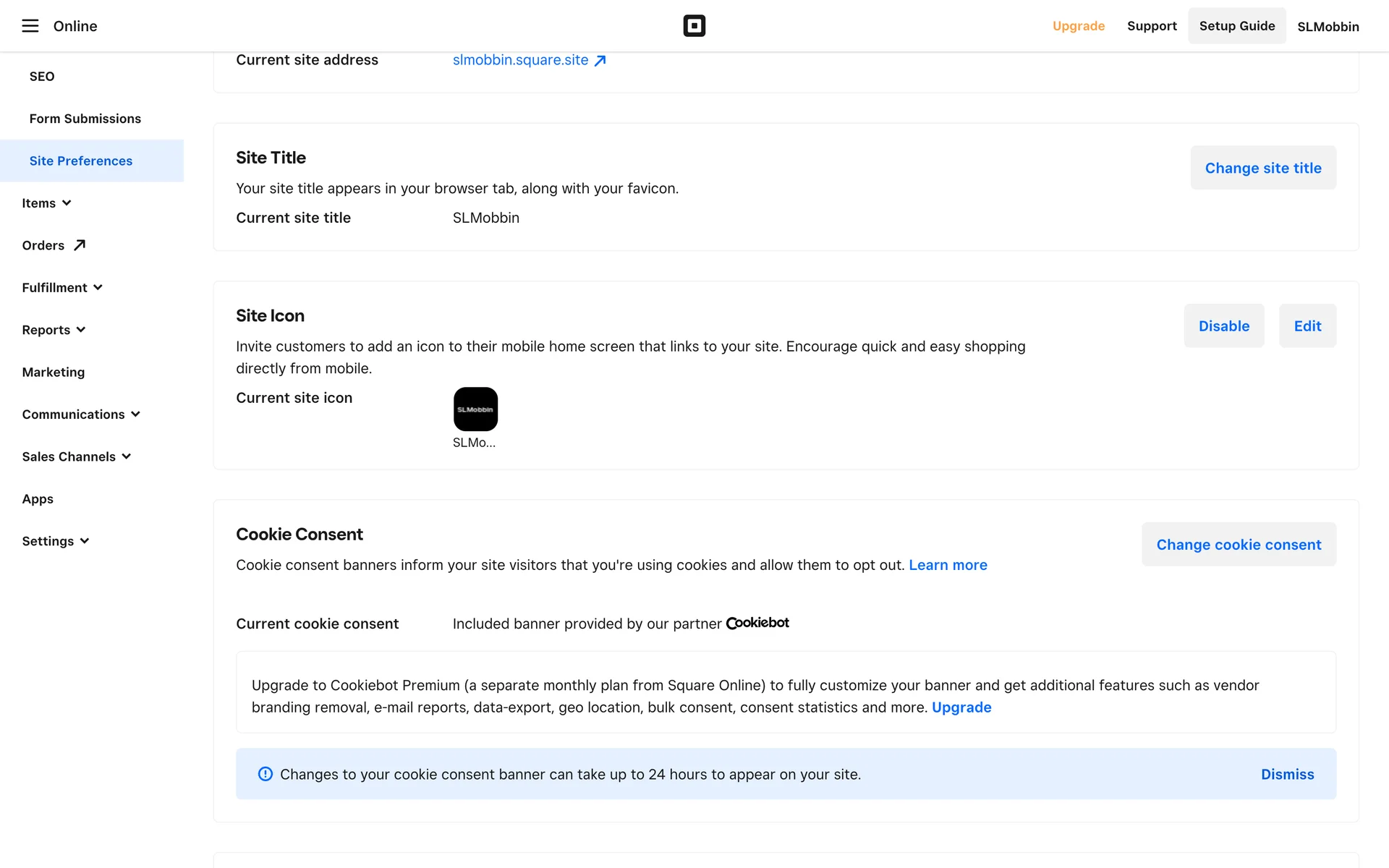Go to Form Submissions page
The image size is (1389, 868).
click(x=85, y=119)
